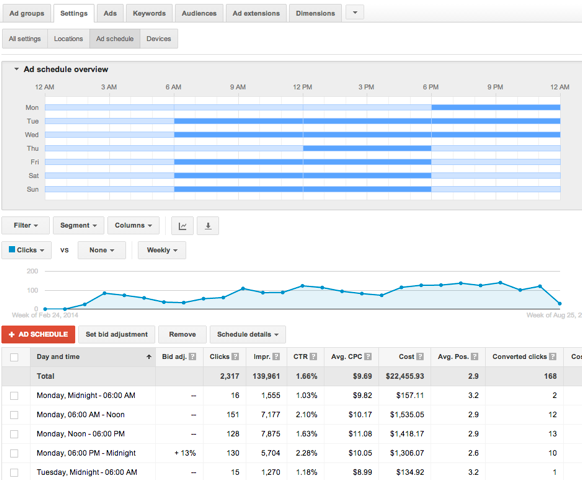This screenshot has height=480, width=582.
Task: Open help for Impr. column
Action: coord(276,357)
